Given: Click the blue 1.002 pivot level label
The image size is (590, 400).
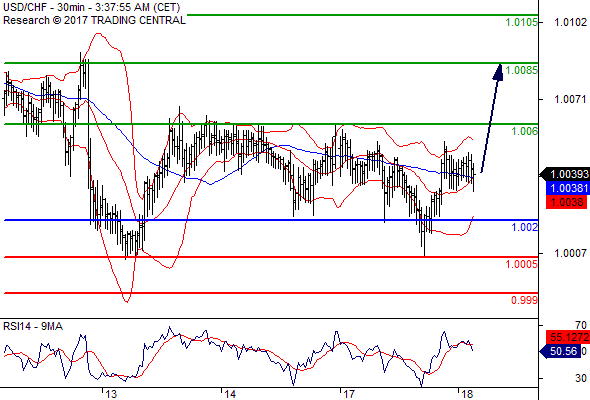Looking at the screenshot, I should coord(524,227).
